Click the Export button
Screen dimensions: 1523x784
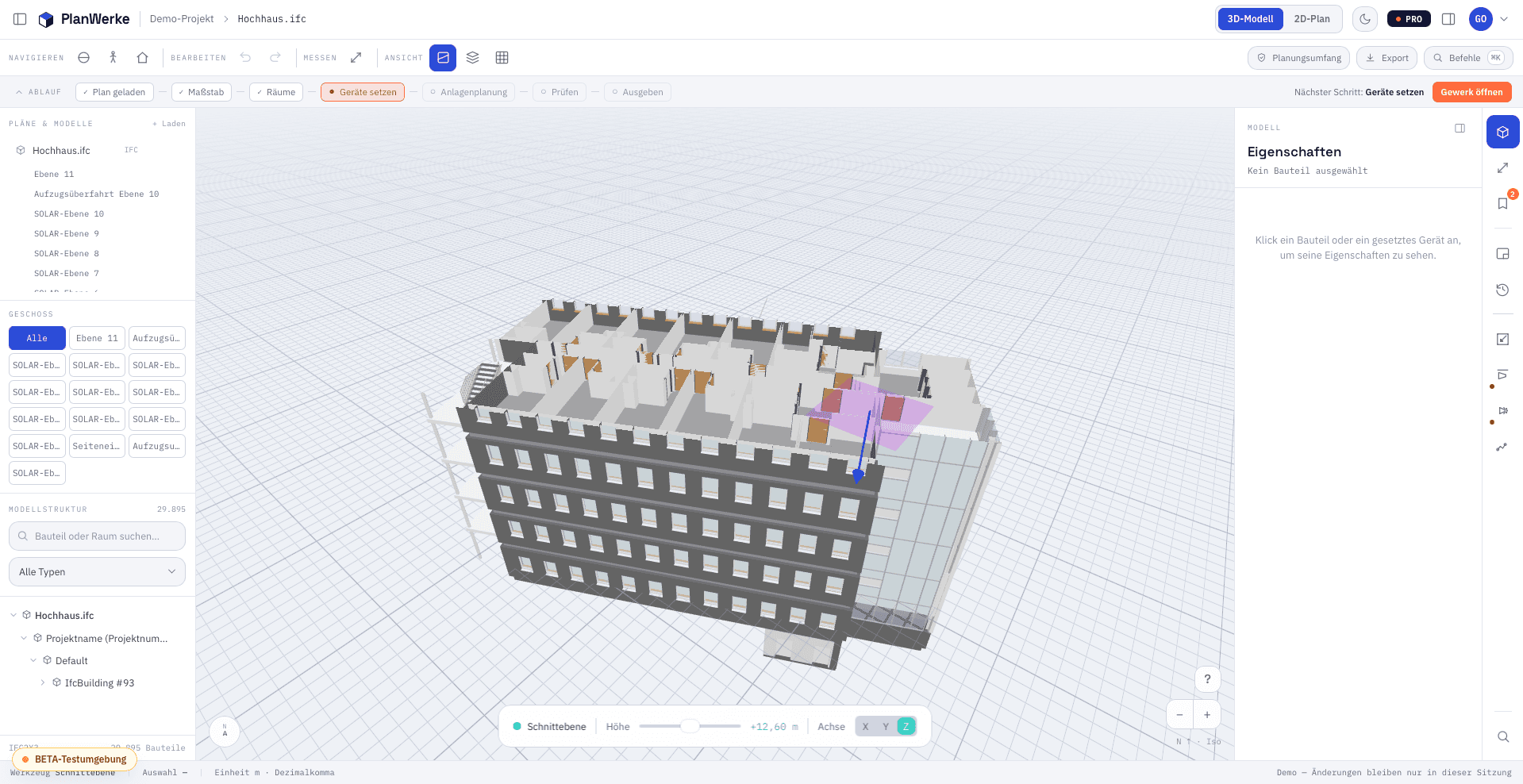click(1386, 58)
